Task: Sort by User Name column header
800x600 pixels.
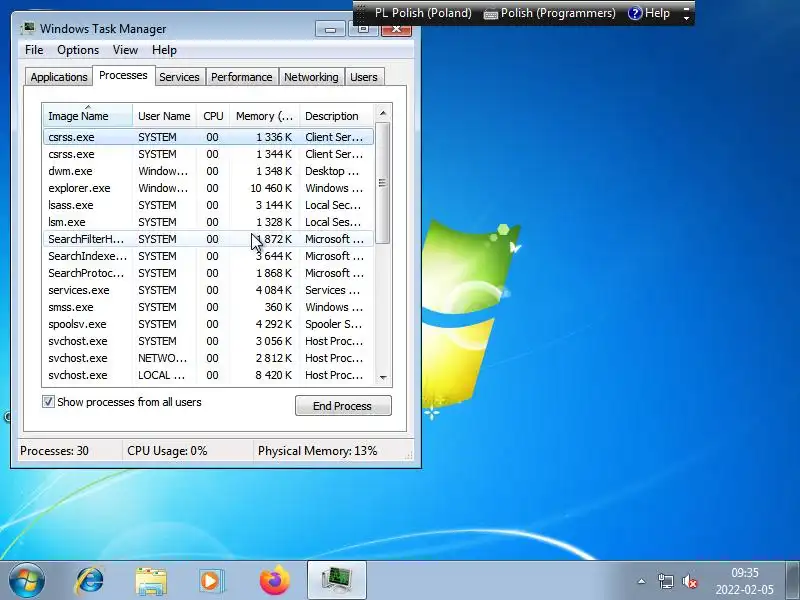Action: tap(164, 116)
